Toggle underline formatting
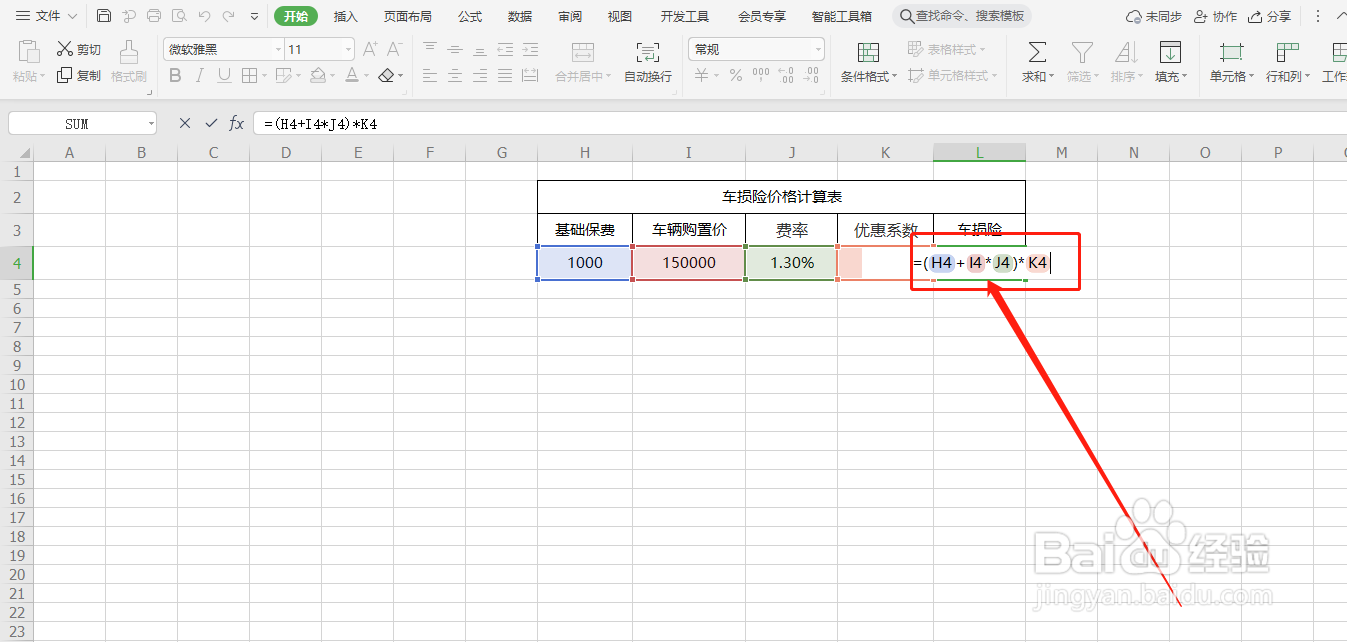Image resolution: width=1347 pixels, height=642 pixels. [222, 75]
